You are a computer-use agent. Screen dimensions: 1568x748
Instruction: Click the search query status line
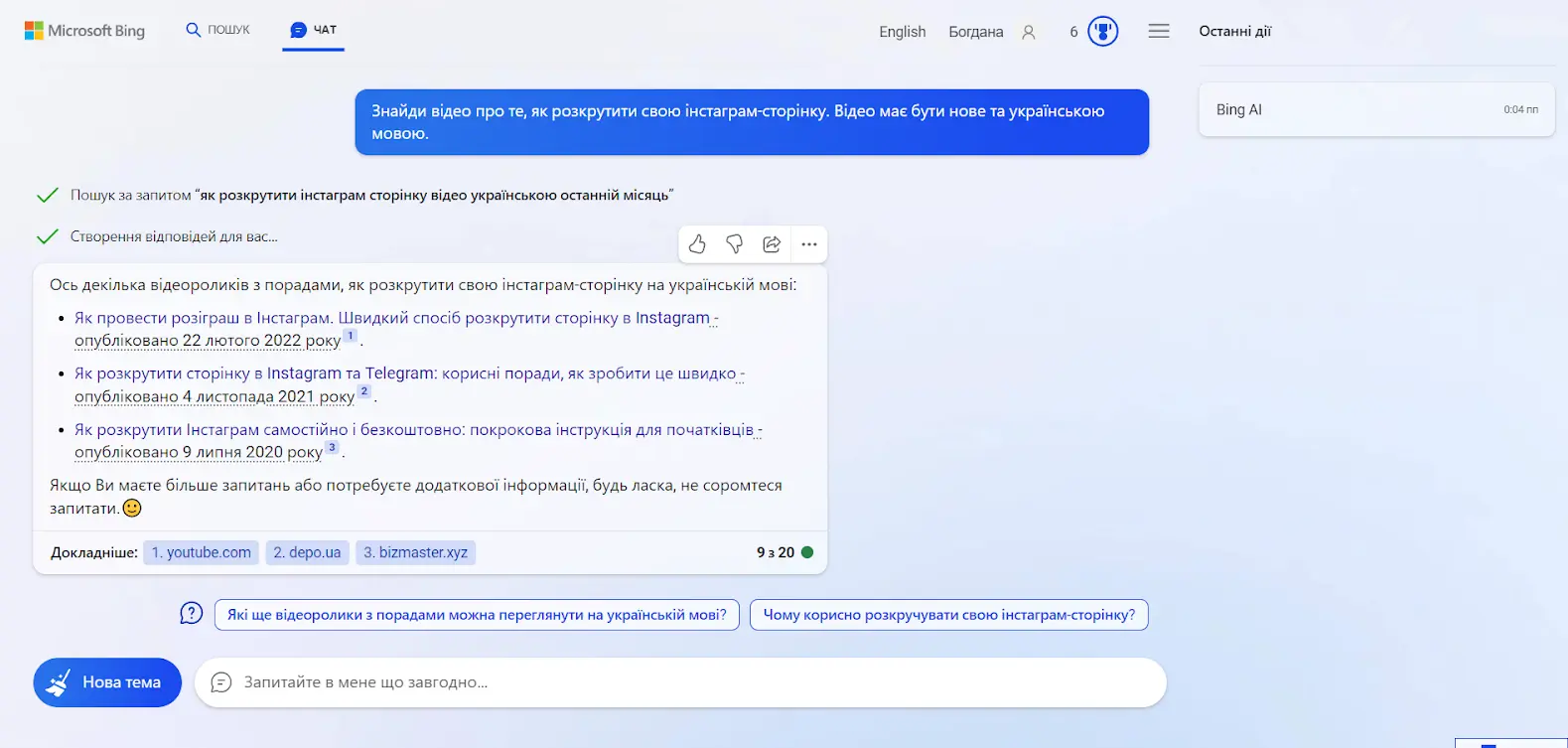371,195
